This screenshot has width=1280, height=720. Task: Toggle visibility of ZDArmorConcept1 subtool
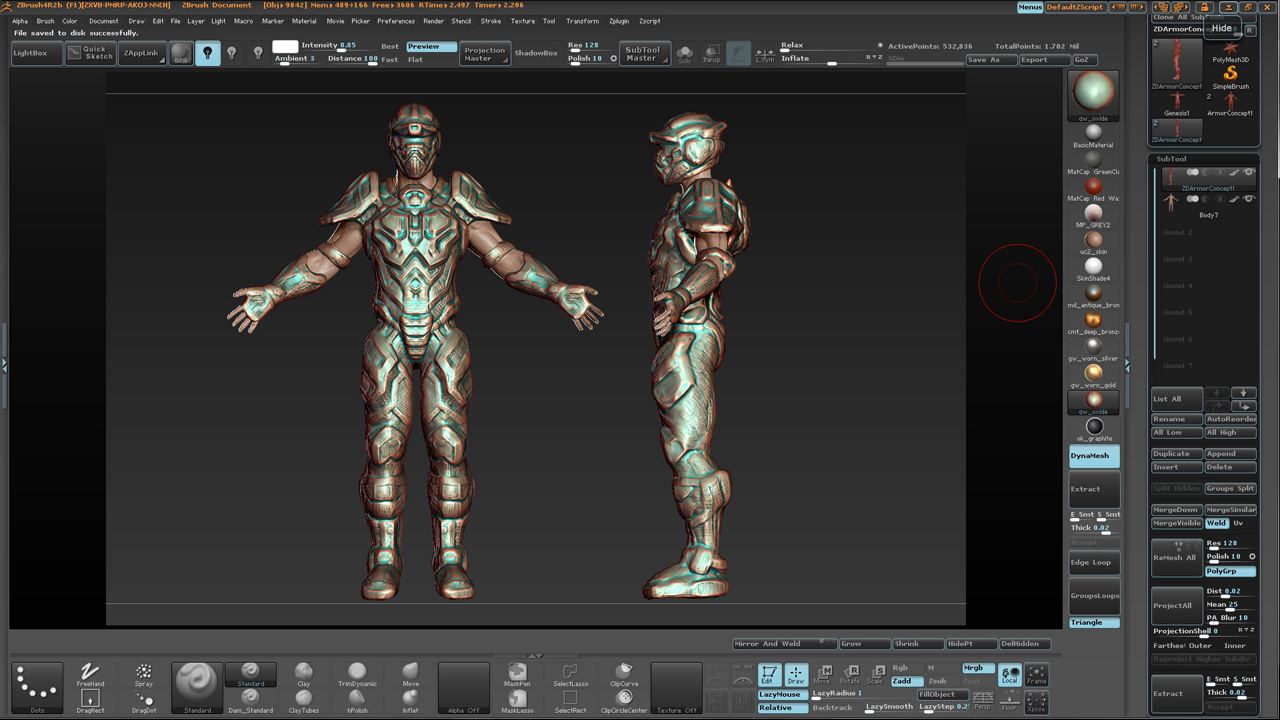(1248, 173)
